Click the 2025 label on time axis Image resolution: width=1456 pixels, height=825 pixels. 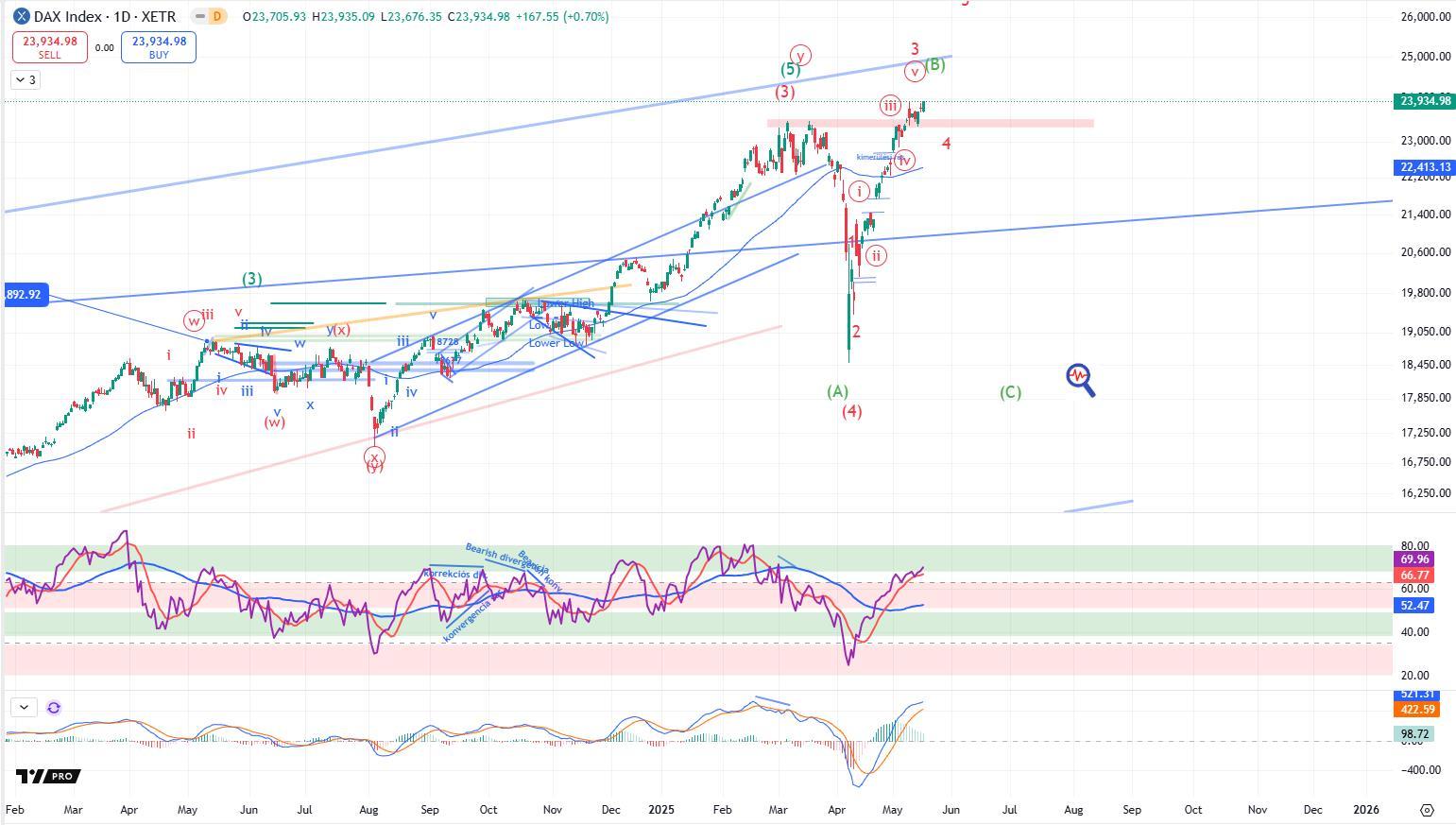click(661, 810)
